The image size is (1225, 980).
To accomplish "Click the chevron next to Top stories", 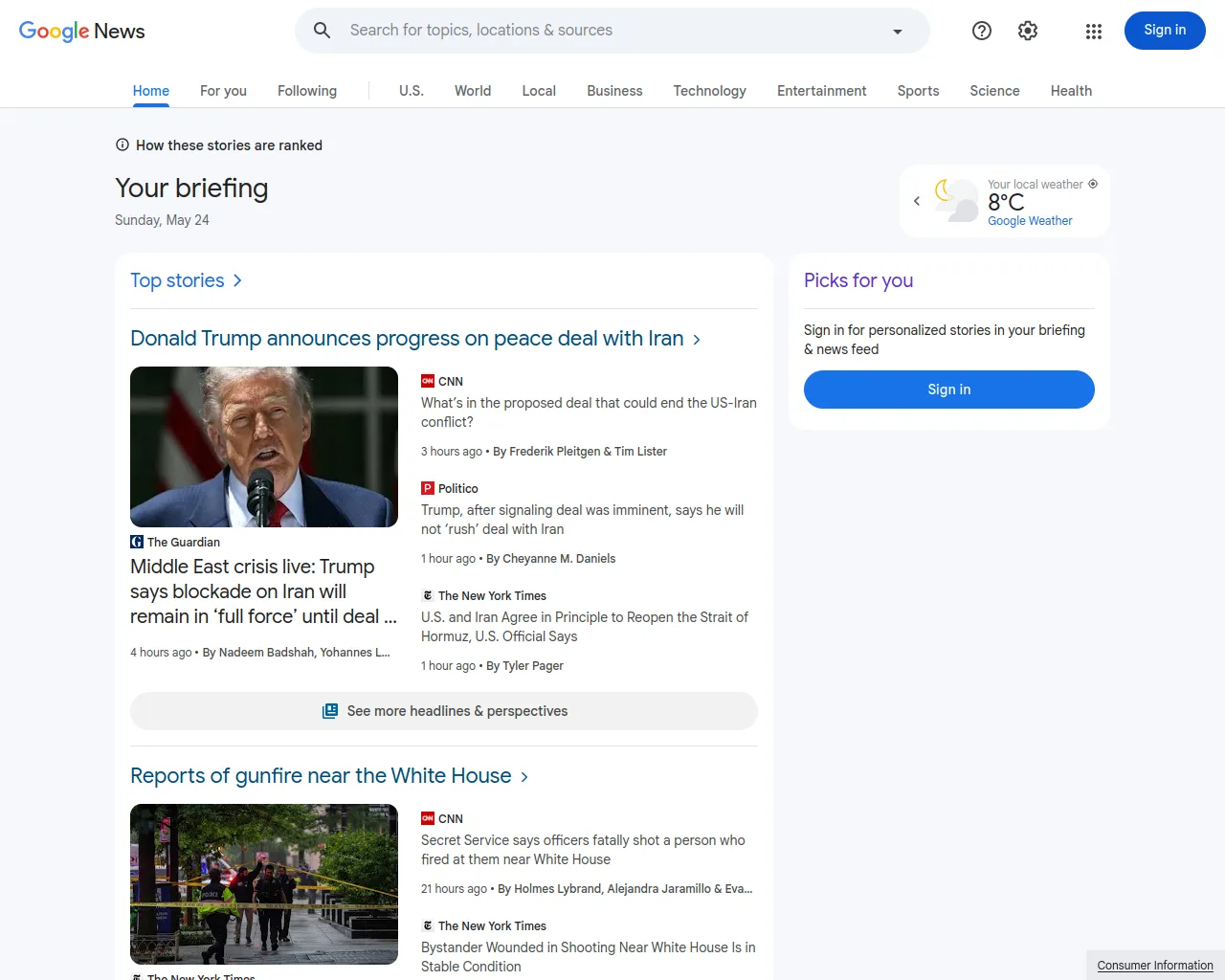I will coord(237,280).
